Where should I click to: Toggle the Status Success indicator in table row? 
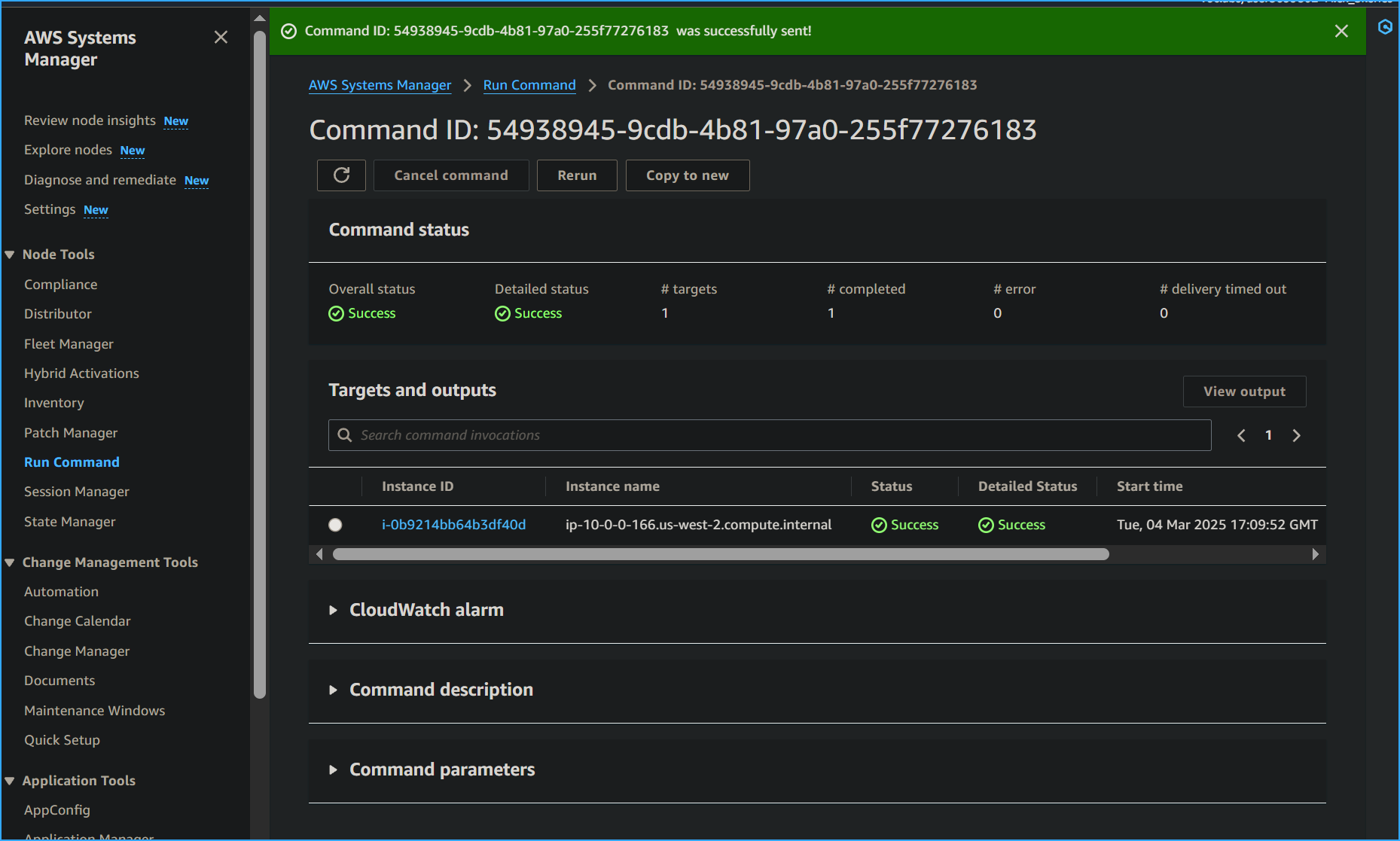(x=879, y=525)
